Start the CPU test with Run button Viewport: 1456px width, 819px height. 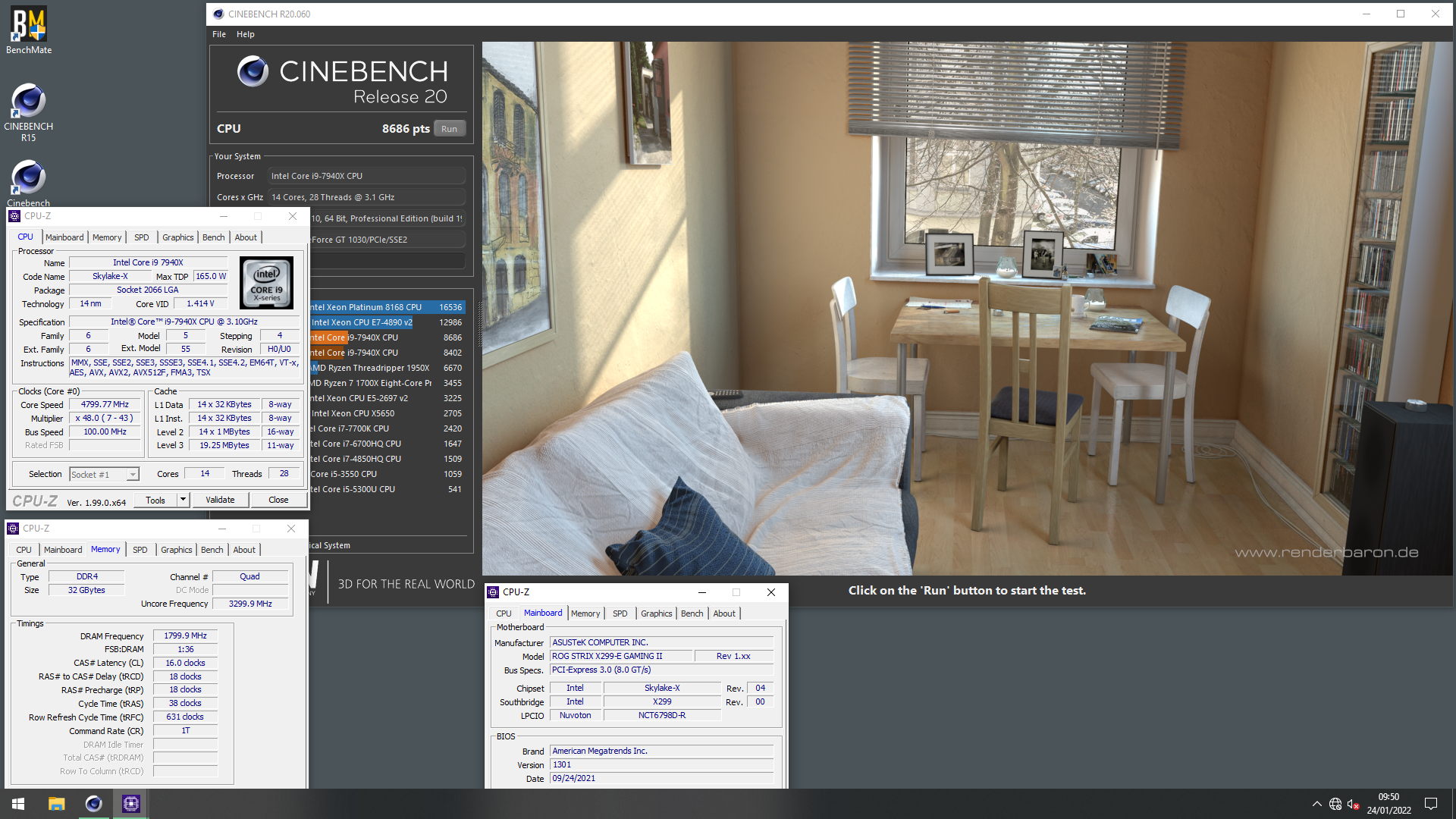(449, 129)
